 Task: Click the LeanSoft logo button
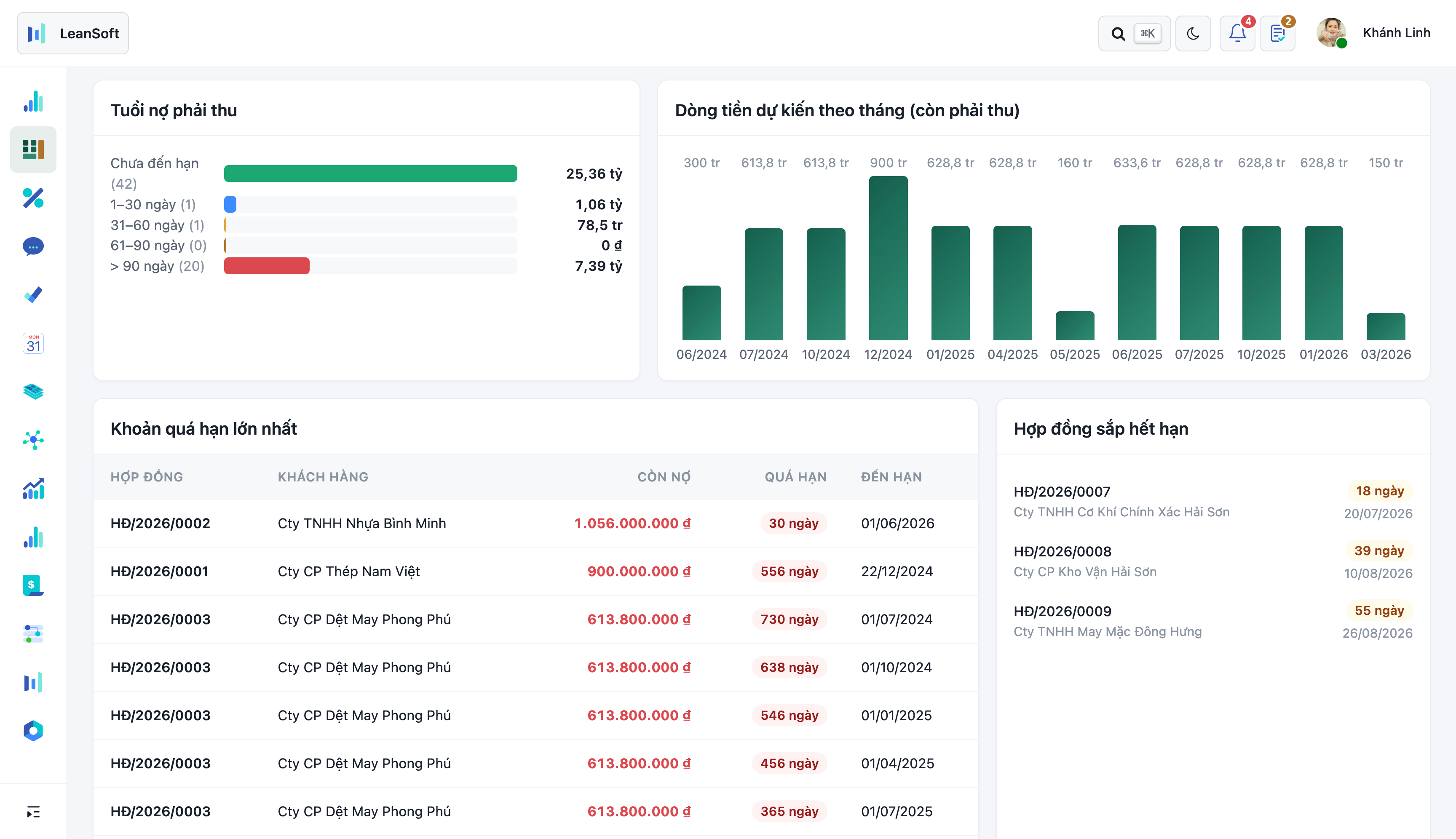(72, 33)
